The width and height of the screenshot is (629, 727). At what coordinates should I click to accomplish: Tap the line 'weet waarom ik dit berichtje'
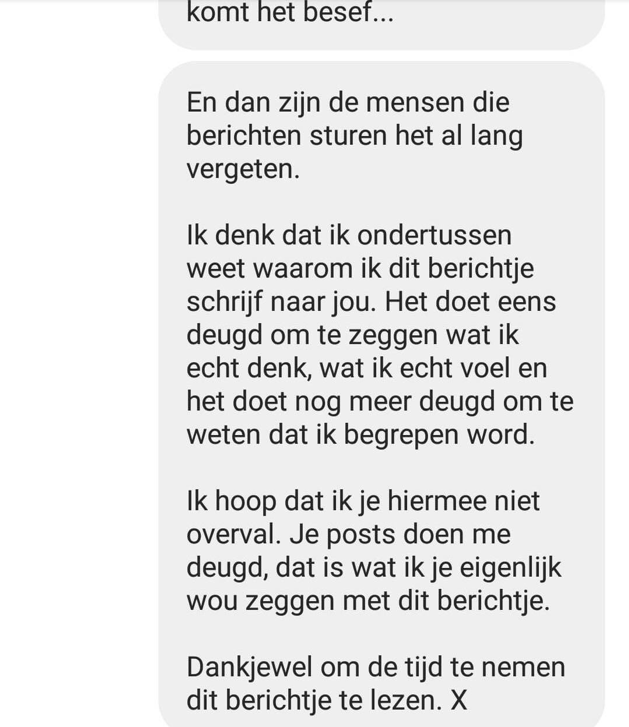pyautogui.click(x=360, y=268)
